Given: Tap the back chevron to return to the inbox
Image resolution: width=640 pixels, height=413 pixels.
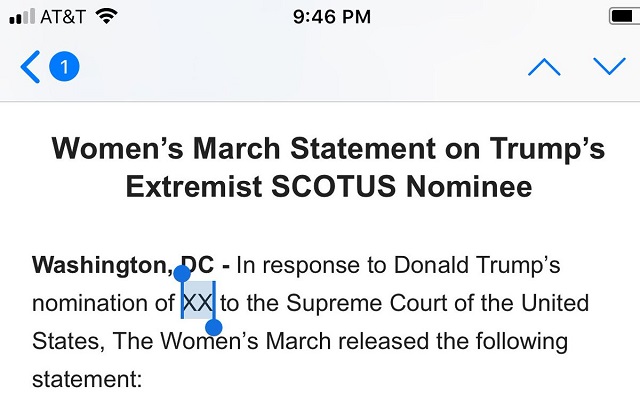Looking at the screenshot, I should [30, 67].
